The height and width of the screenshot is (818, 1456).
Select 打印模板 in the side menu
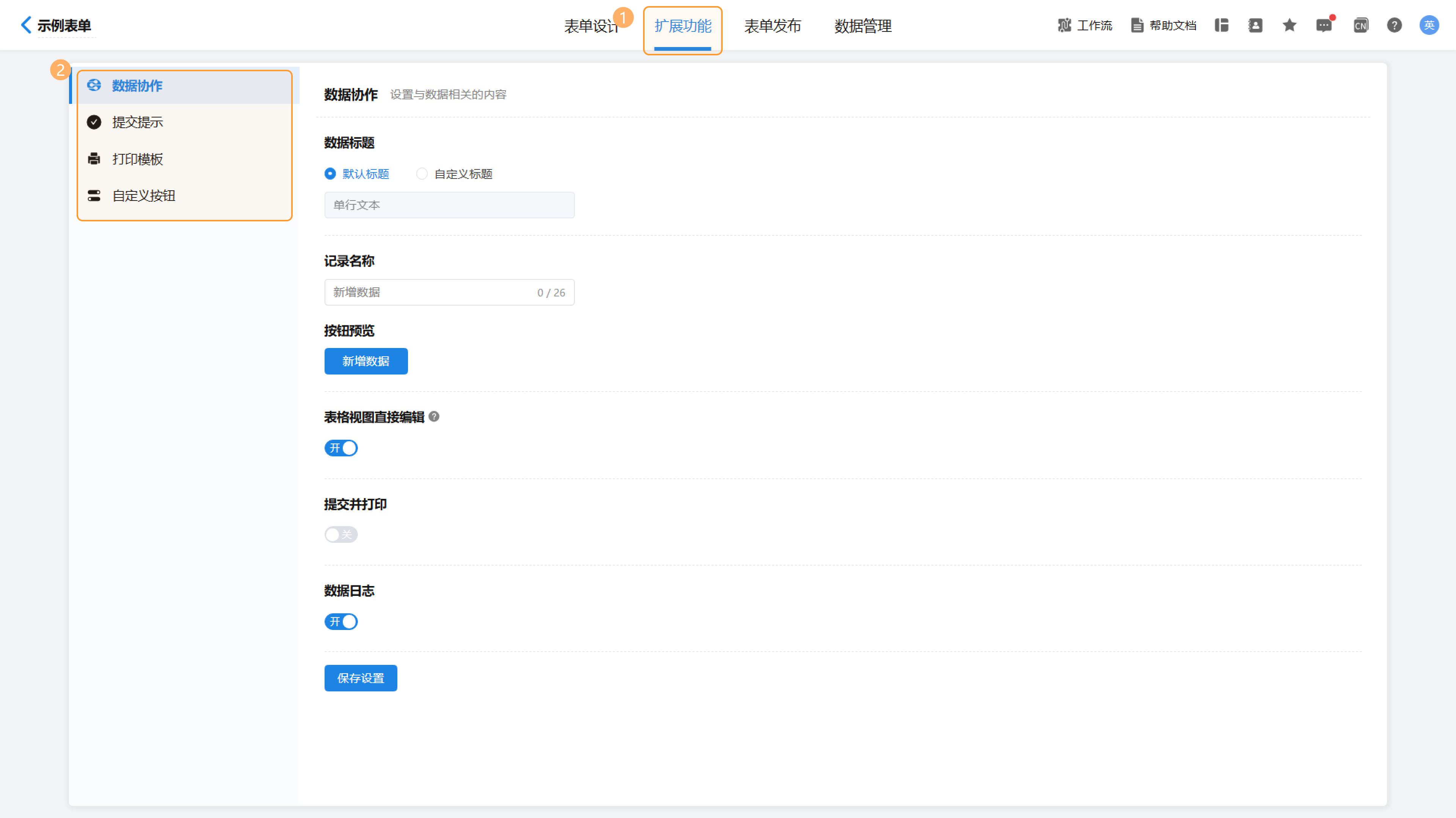[x=184, y=159]
